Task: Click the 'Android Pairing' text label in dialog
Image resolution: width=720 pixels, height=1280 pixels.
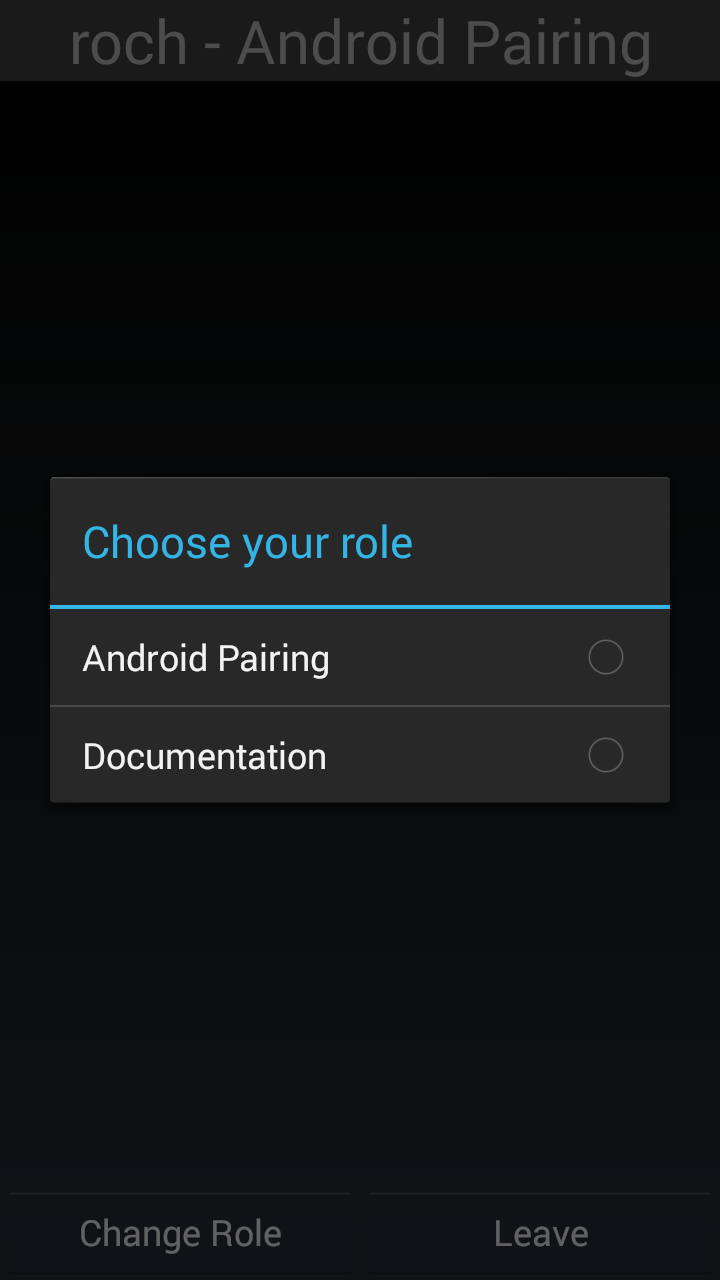Action: coord(206,659)
